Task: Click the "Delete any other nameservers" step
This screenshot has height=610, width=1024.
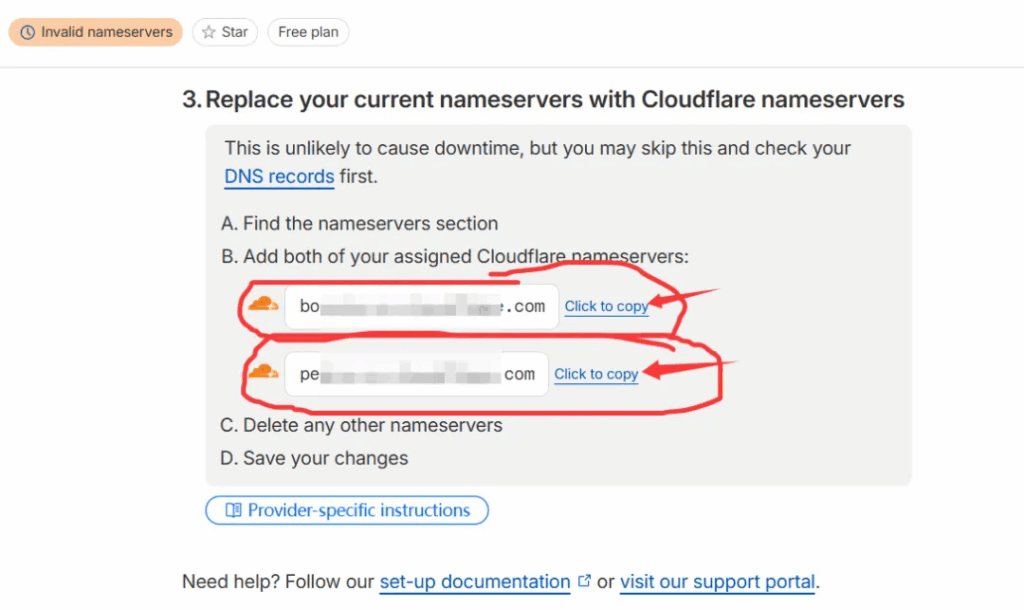Action: click(361, 425)
